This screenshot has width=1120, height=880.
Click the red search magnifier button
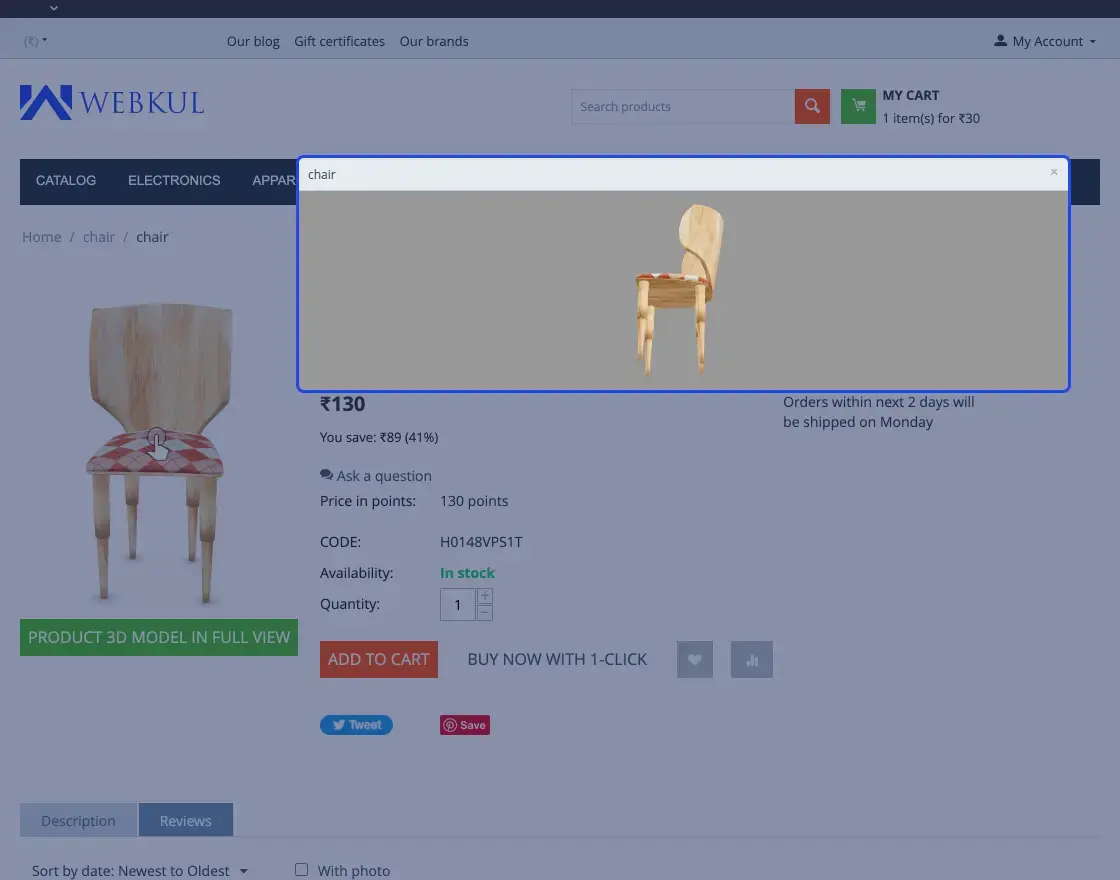coord(812,106)
